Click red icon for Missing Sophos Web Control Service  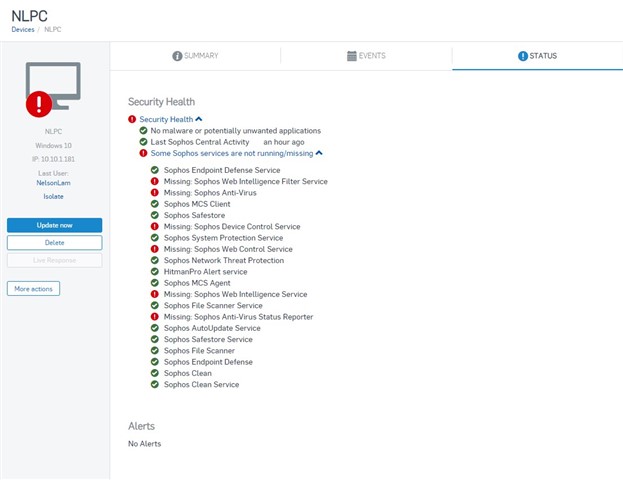[x=155, y=249]
